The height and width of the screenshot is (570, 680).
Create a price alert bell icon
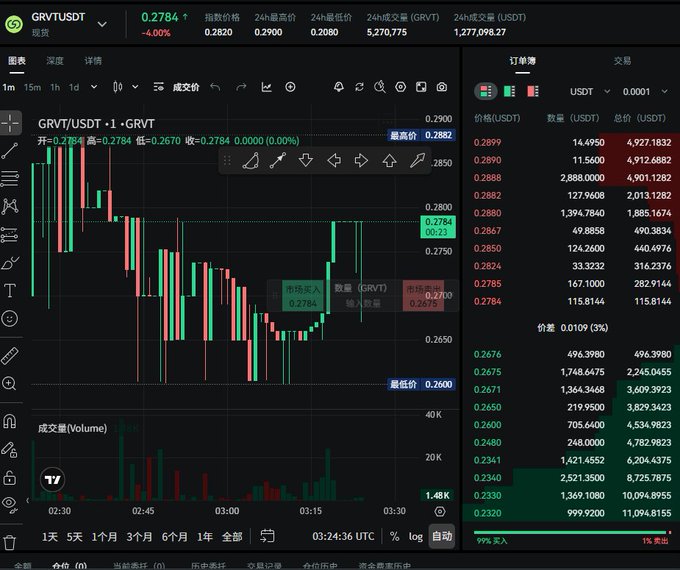click(339, 87)
